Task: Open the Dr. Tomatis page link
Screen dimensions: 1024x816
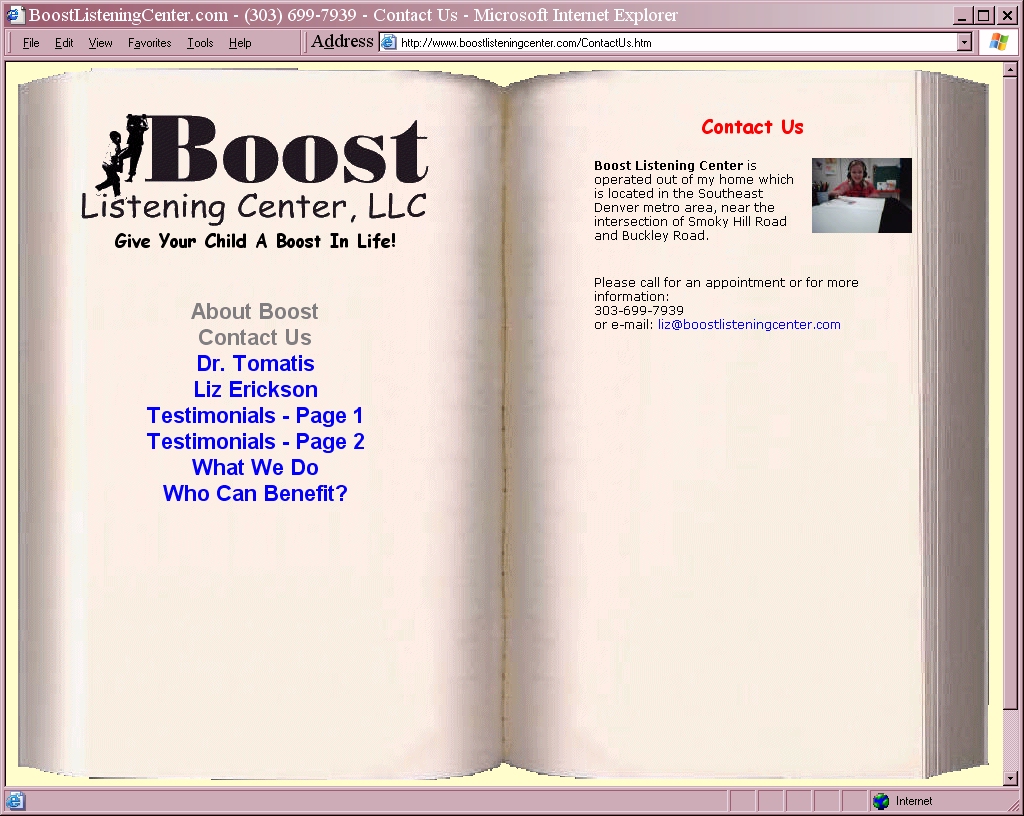Action: click(255, 364)
